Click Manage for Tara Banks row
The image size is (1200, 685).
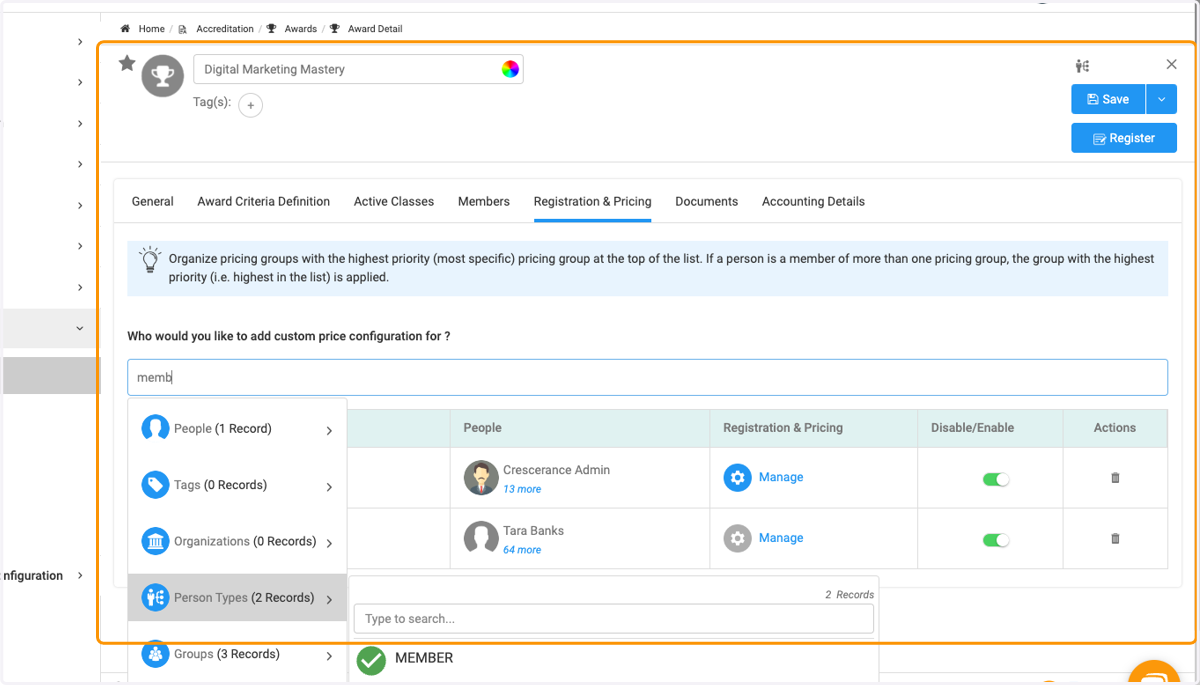[781, 538]
